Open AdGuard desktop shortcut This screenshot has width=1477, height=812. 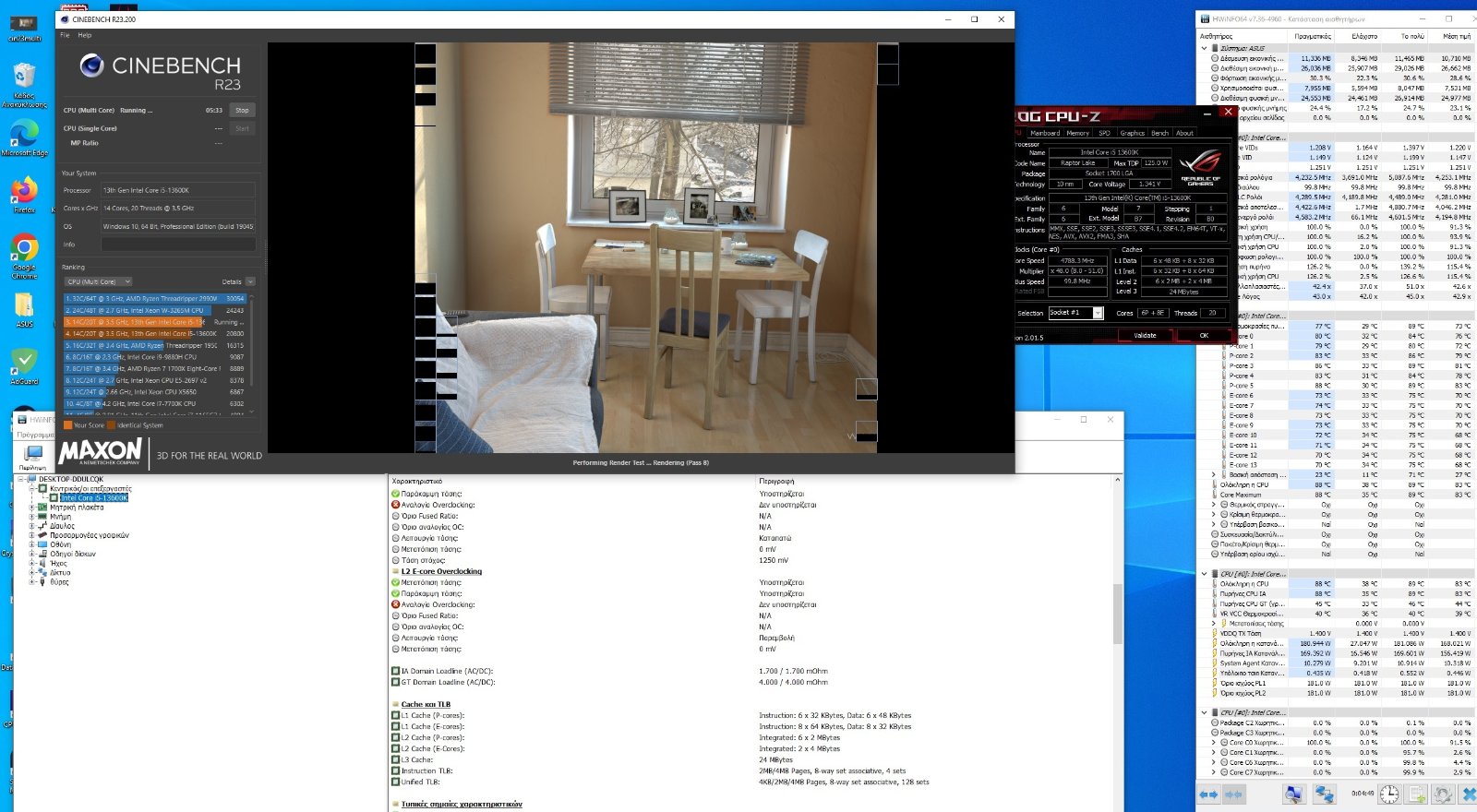click(24, 365)
